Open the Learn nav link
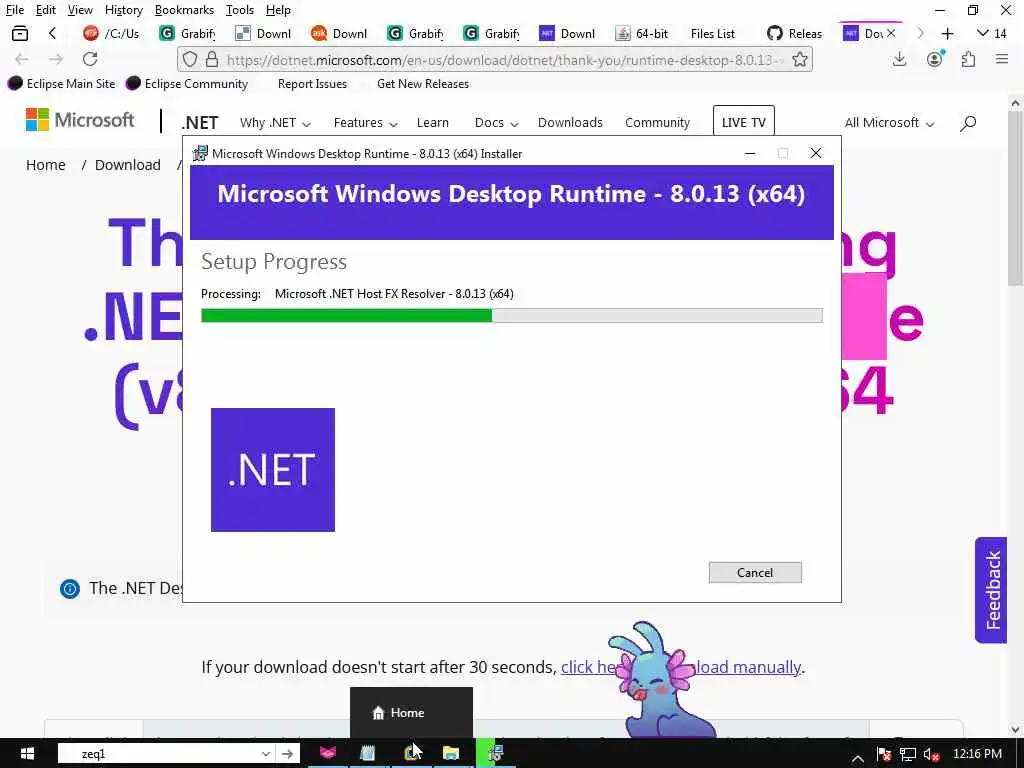Screen dimensions: 1024x768 [432, 123]
